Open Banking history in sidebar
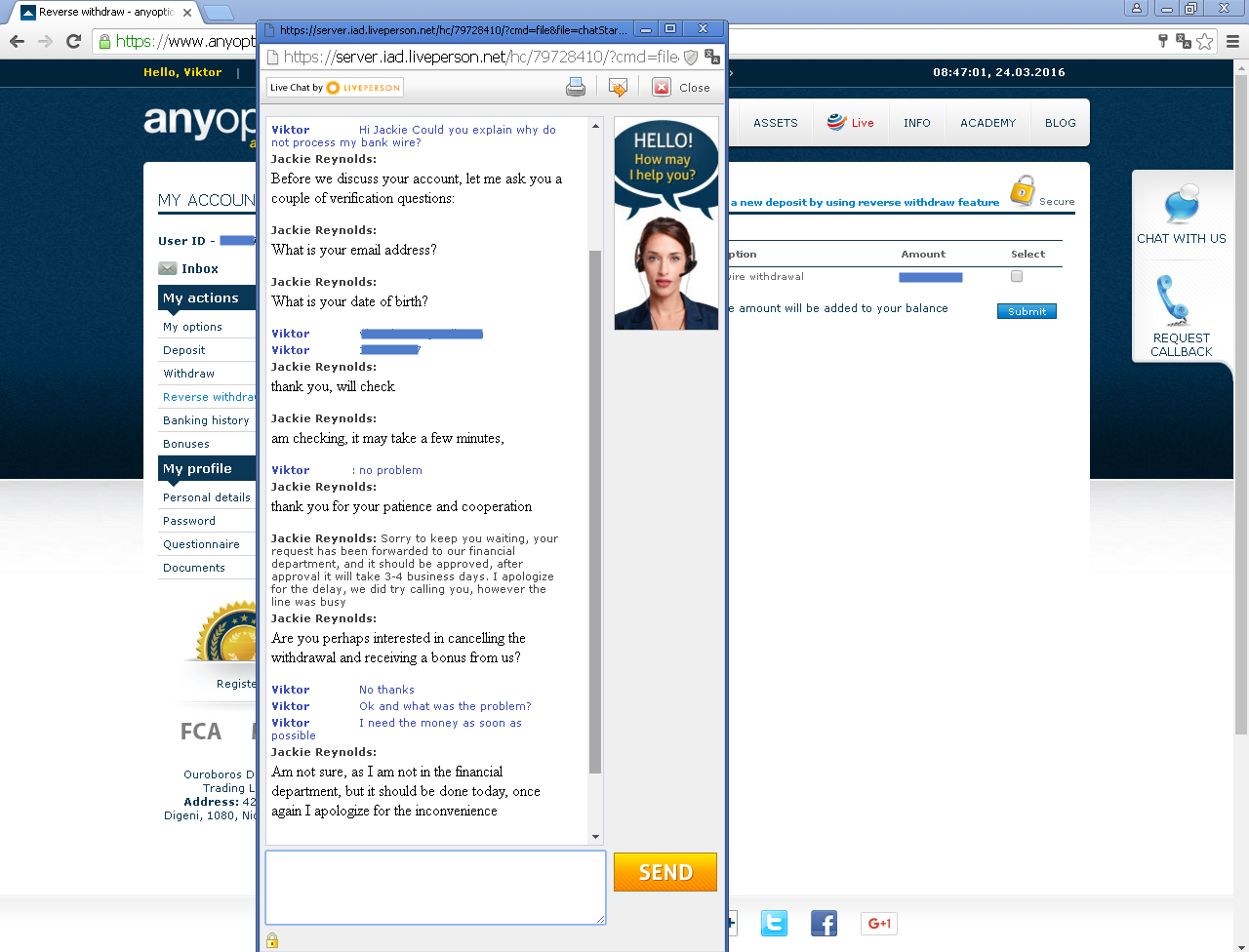Image resolution: width=1249 pixels, height=952 pixels. pyautogui.click(x=206, y=420)
